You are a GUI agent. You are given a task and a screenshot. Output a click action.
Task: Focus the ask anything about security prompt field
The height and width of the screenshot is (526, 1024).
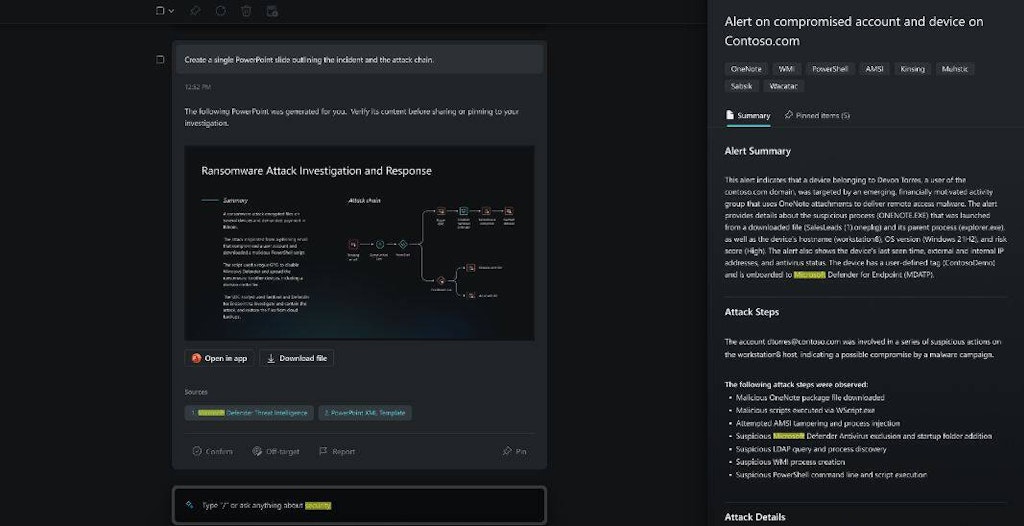pyautogui.click(x=359, y=505)
